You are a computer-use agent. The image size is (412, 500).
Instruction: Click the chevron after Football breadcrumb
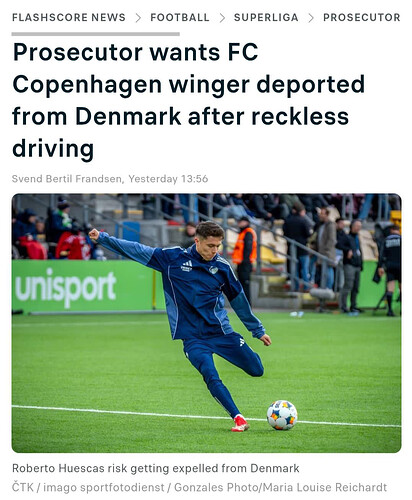click(222, 17)
